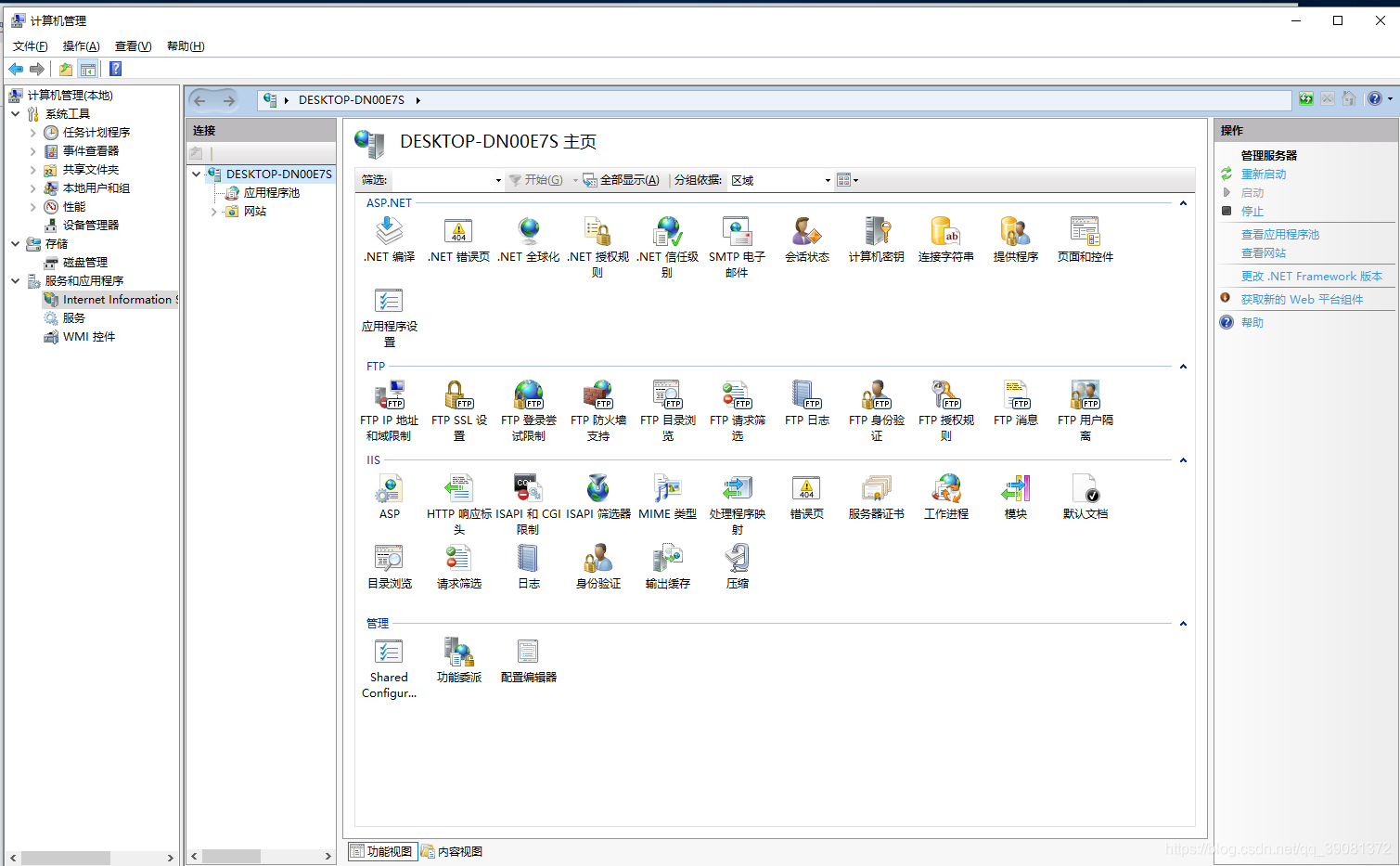The width and height of the screenshot is (1400, 866).
Task: Open the 帮助(H) menu
Action: coord(186,46)
